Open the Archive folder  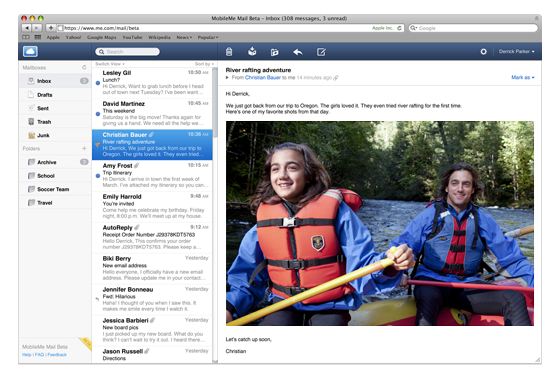coord(55,162)
